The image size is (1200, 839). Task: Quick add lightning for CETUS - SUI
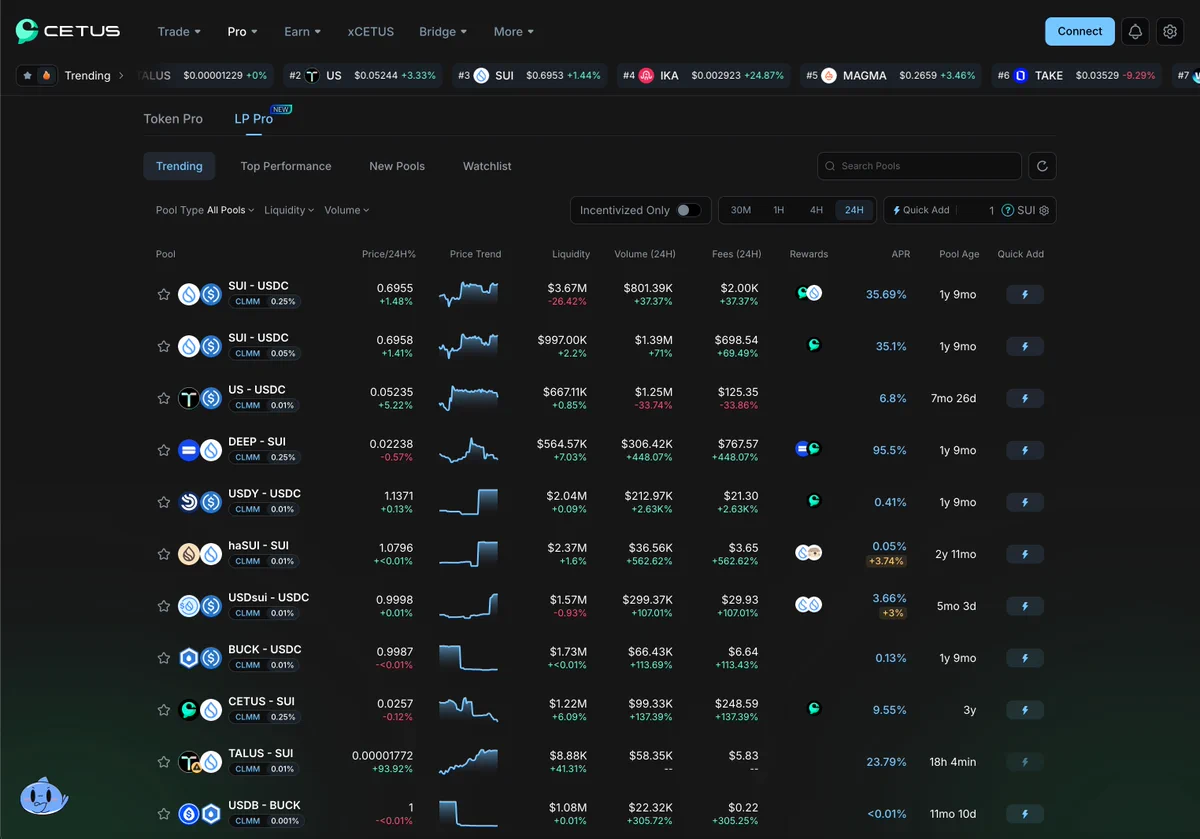(1024, 710)
